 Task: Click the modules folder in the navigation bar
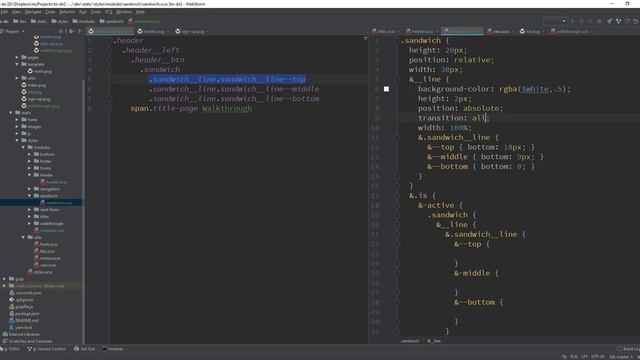pos(84,21)
